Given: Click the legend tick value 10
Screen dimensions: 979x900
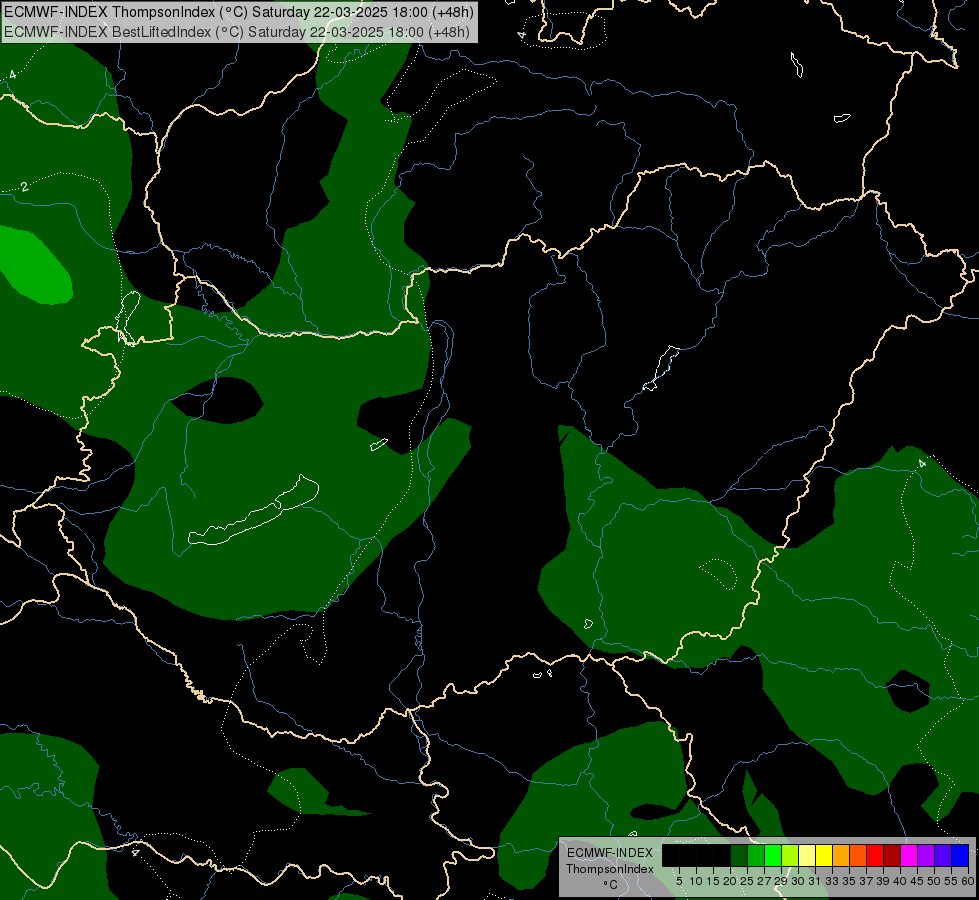Looking at the screenshot, I should point(696,881).
